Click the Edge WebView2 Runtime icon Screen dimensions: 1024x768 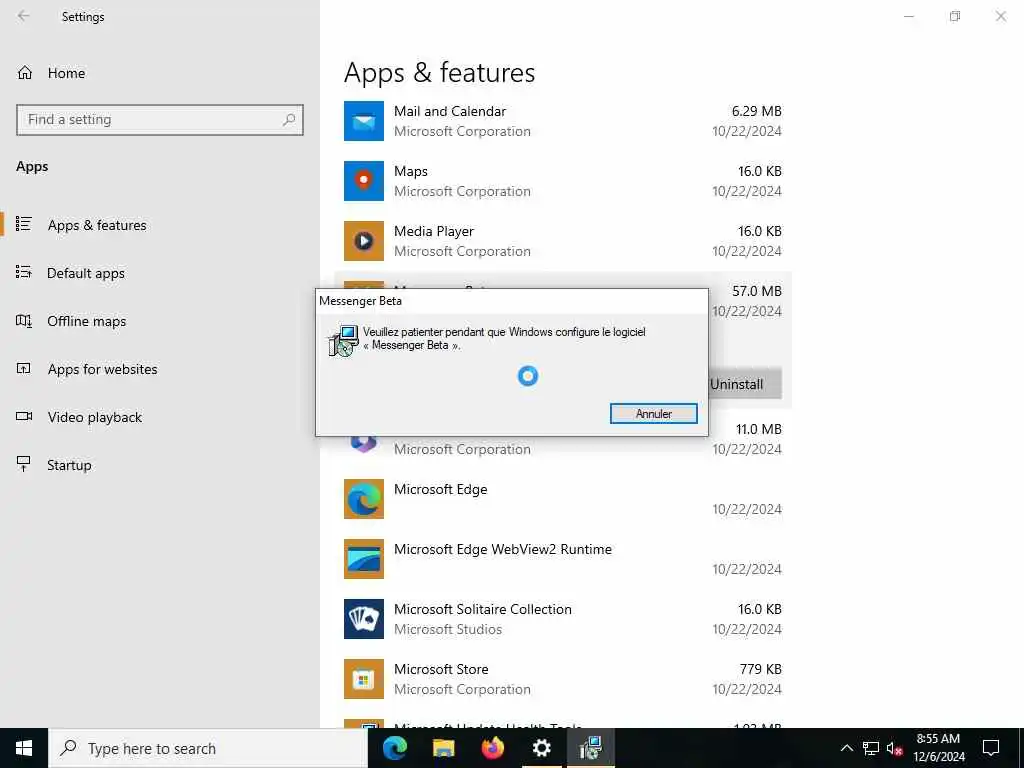point(364,559)
